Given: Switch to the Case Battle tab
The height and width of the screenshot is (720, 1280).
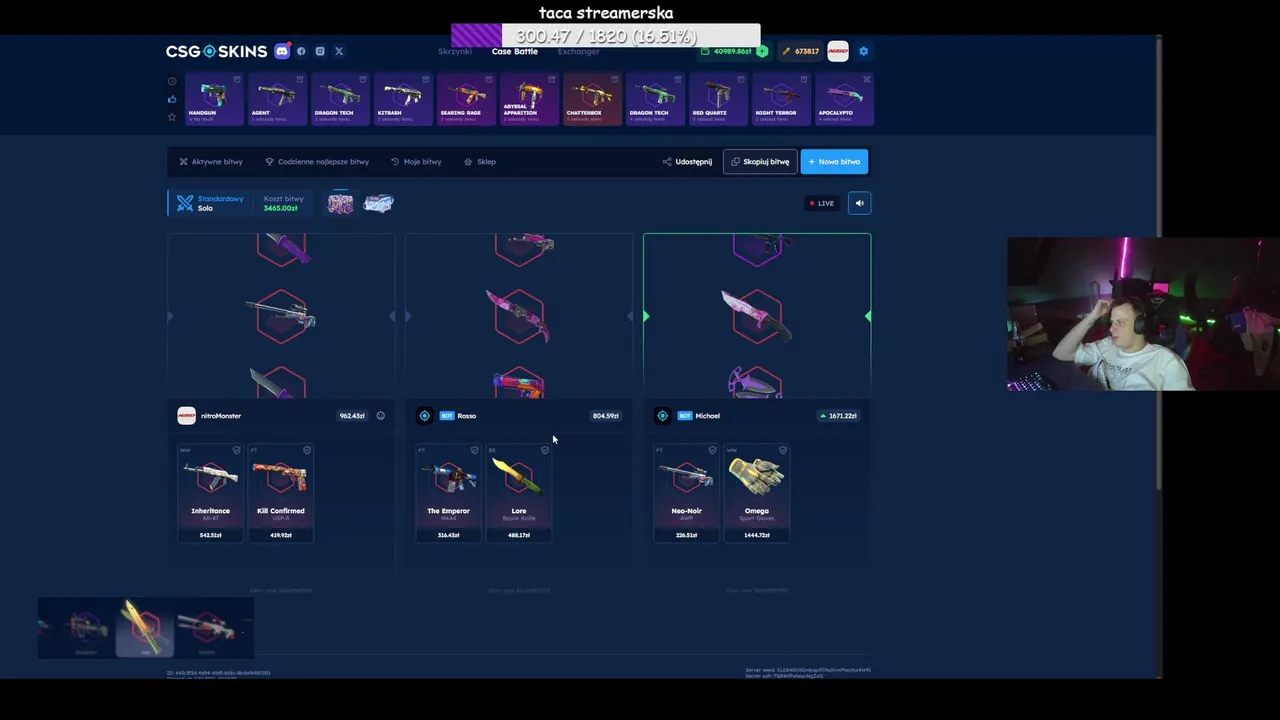Looking at the screenshot, I should tap(514, 51).
